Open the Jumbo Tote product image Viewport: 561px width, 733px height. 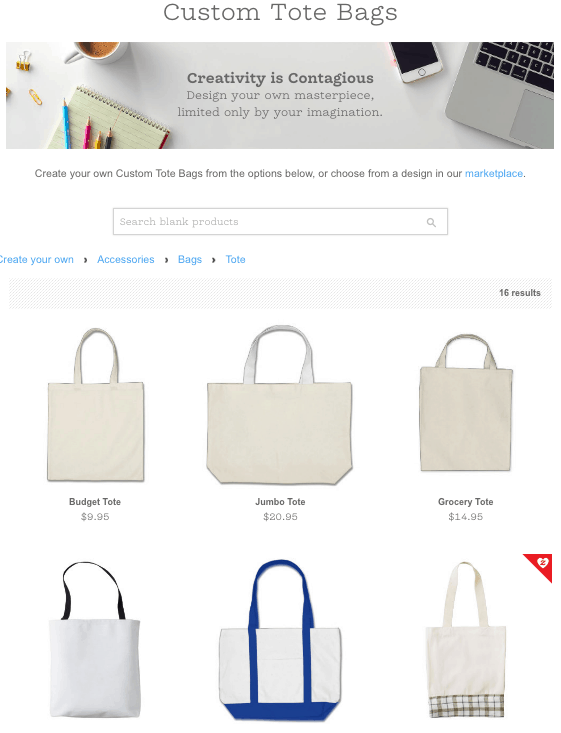click(280, 405)
